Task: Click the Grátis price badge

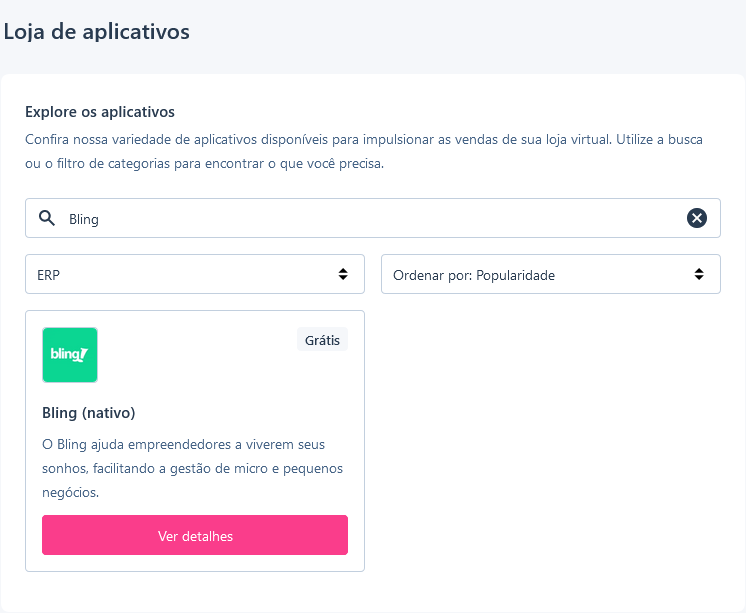Action: (322, 340)
